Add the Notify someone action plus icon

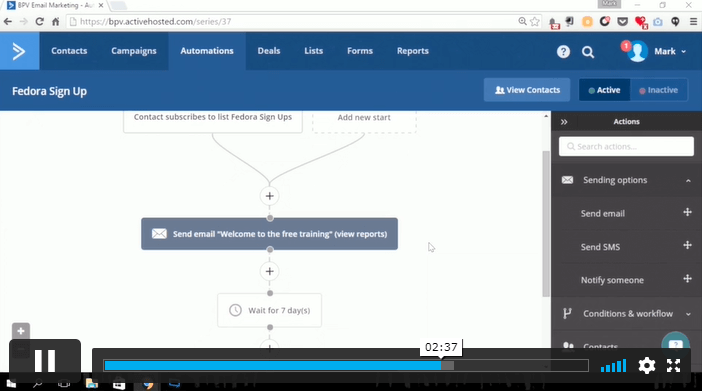[x=687, y=279]
